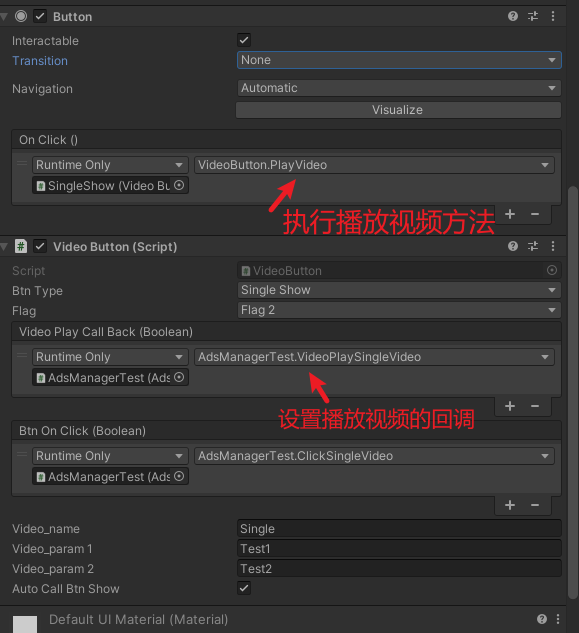The width and height of the screenshot is (579, 633).
Task: Disable the Button component enable checkbox
Action: pyautogui.click(x=40, y=17)
